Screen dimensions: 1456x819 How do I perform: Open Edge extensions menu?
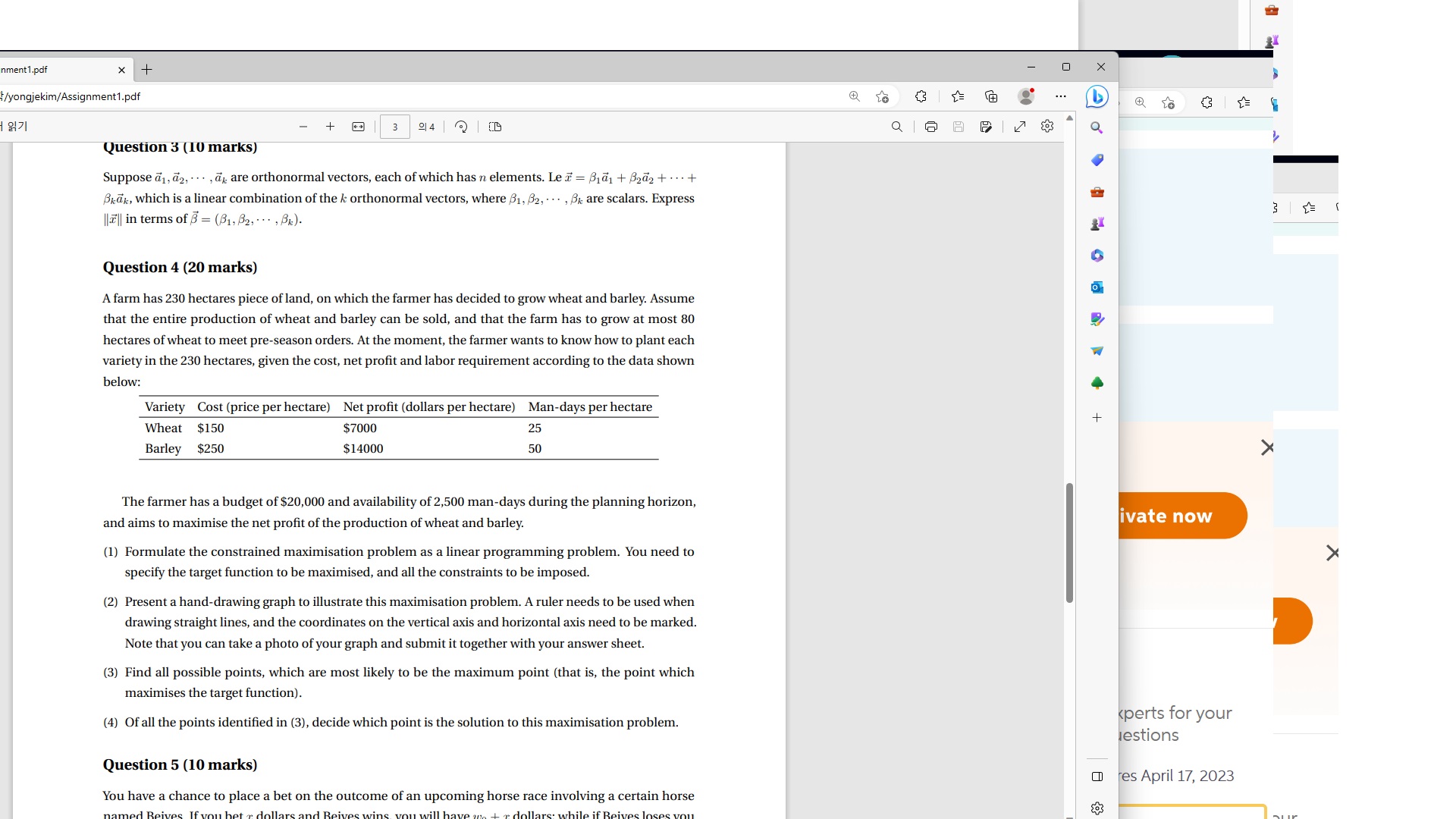[x=920, y=96]
